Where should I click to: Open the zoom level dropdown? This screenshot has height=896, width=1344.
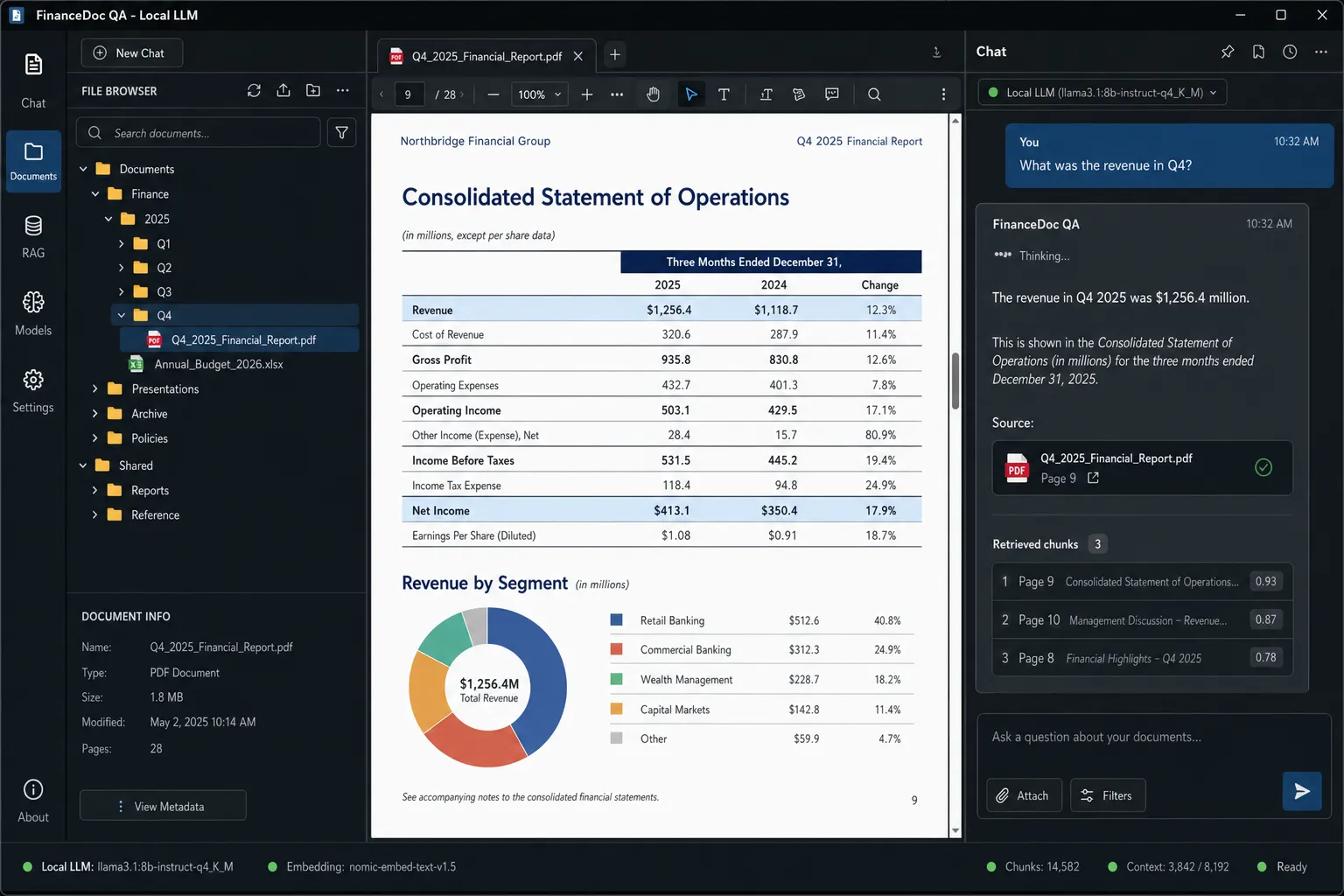coord(539,94)
